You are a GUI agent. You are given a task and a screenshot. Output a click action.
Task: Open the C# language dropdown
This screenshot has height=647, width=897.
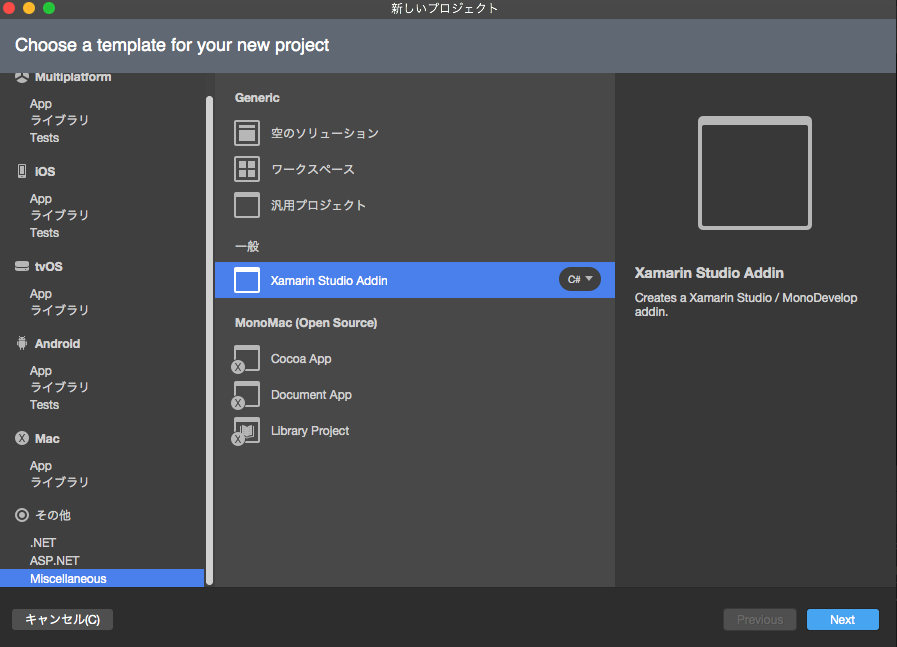(x=580, y=279)
